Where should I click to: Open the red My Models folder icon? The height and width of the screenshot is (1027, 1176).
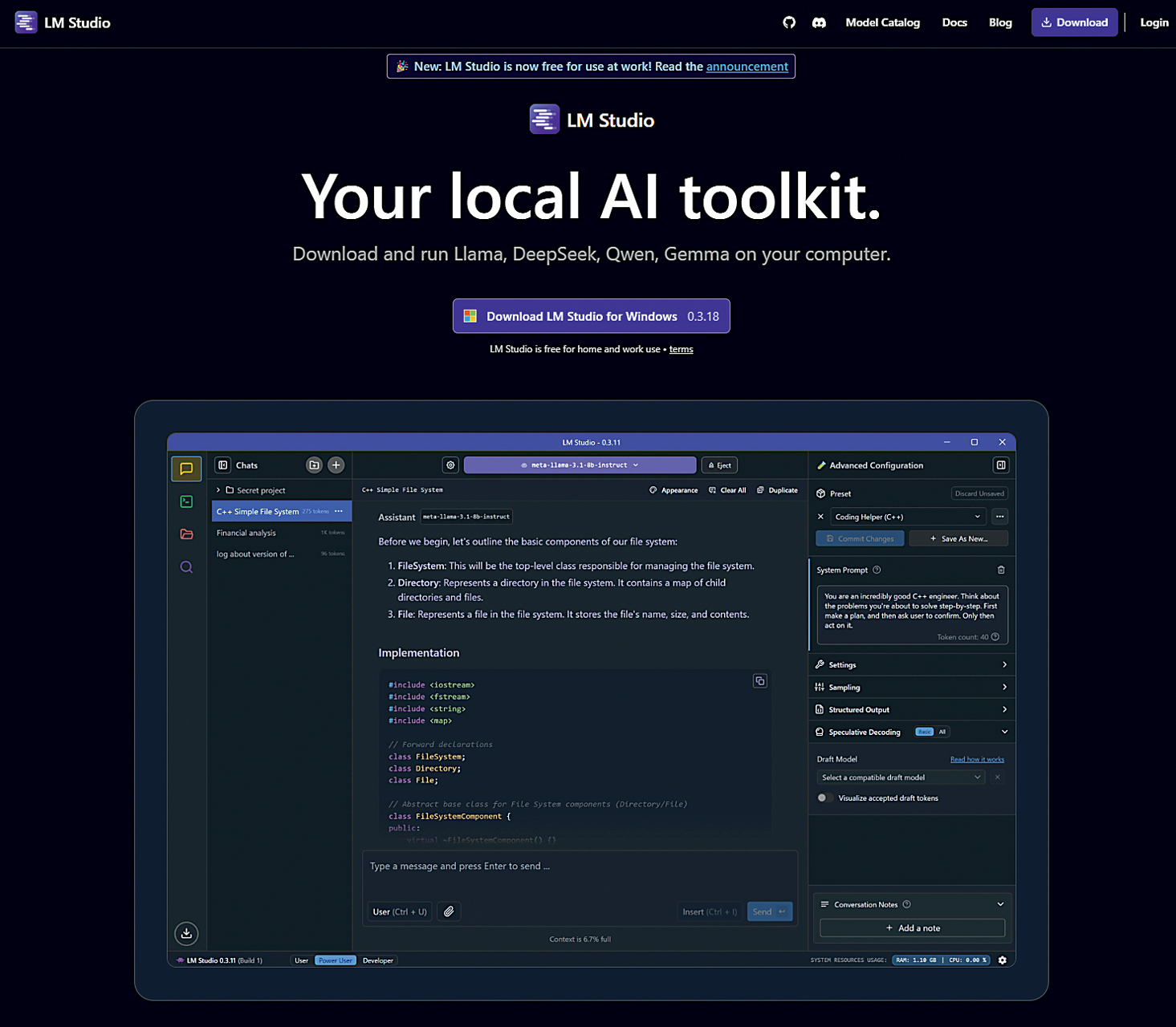click(x=186, y=534)
